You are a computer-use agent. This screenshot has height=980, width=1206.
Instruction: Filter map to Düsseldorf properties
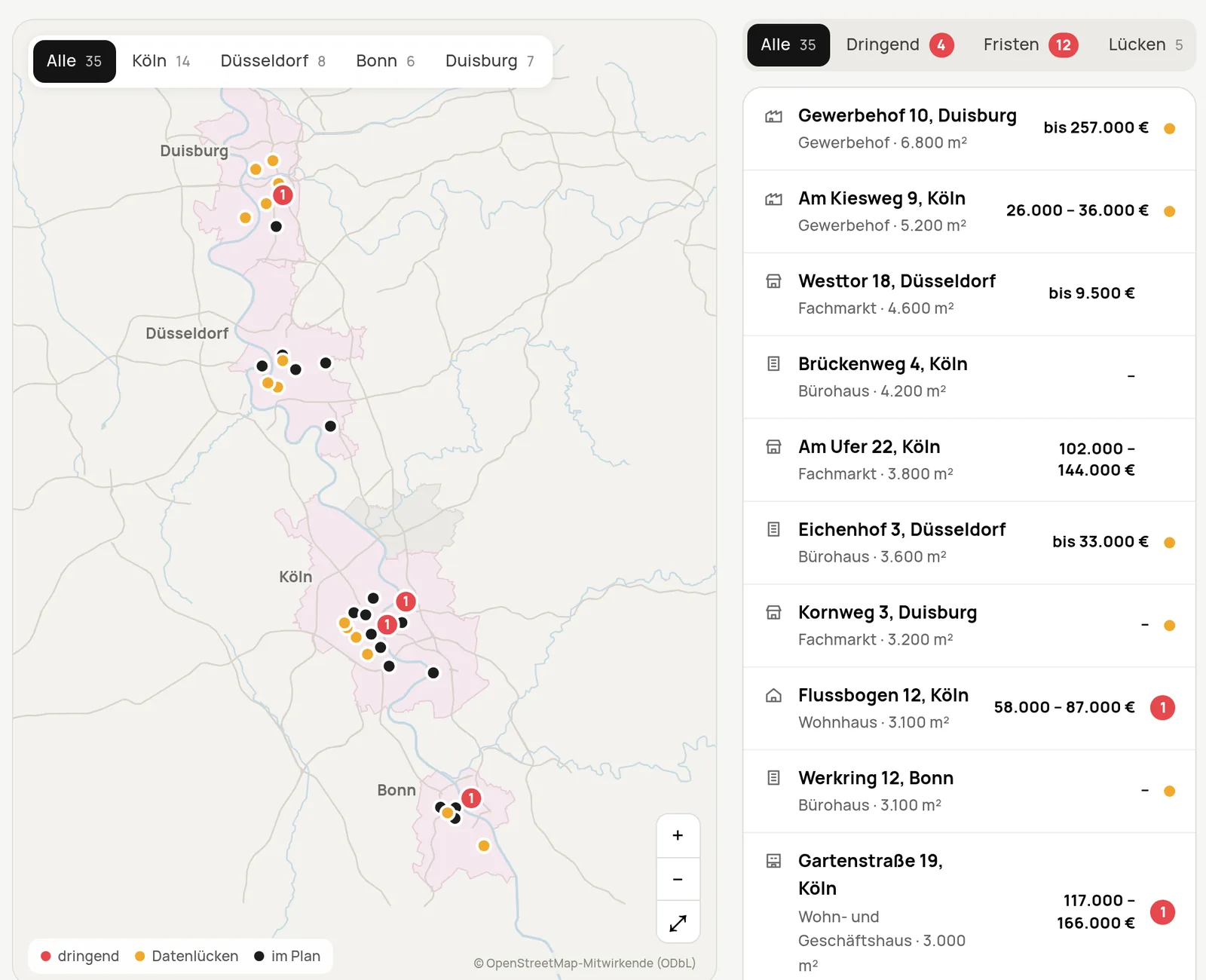click(x=273, y=61)
